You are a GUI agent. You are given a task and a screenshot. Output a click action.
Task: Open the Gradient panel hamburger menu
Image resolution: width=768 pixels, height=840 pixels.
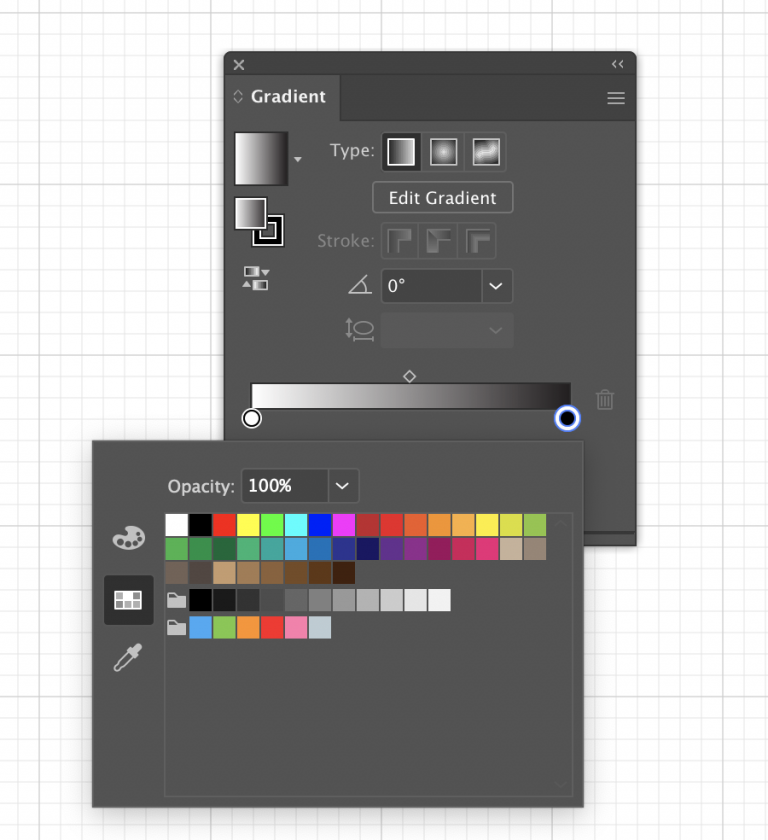pyautogui.click(x=616, y=98)
